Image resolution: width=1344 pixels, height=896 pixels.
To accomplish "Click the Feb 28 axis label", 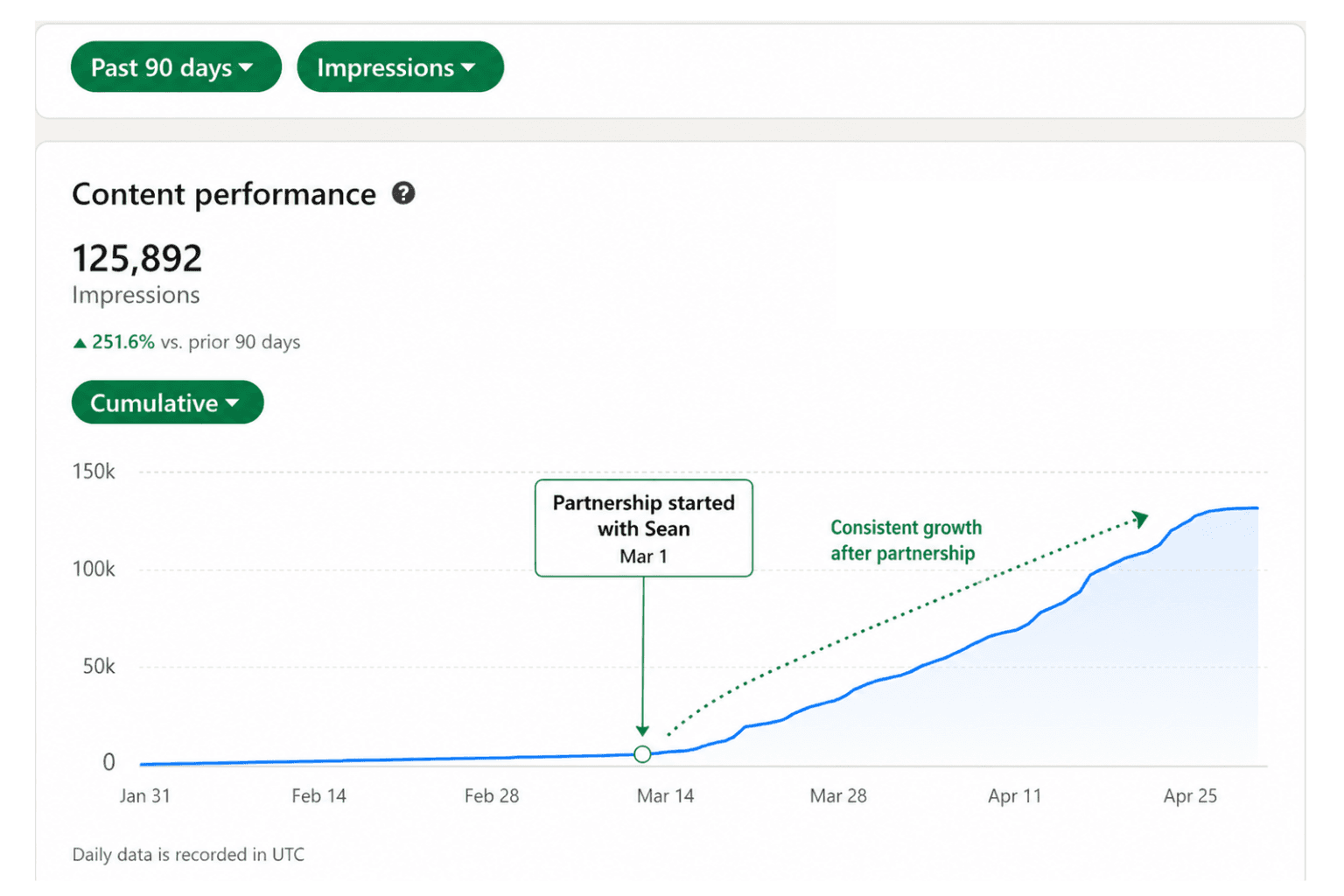I will 492,796.
